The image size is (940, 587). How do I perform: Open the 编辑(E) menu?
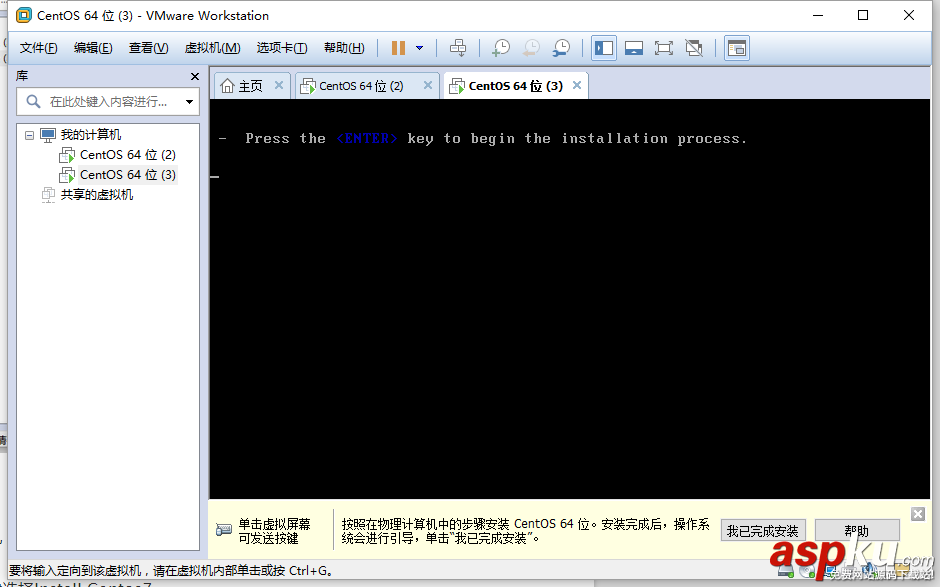(93, 48)
